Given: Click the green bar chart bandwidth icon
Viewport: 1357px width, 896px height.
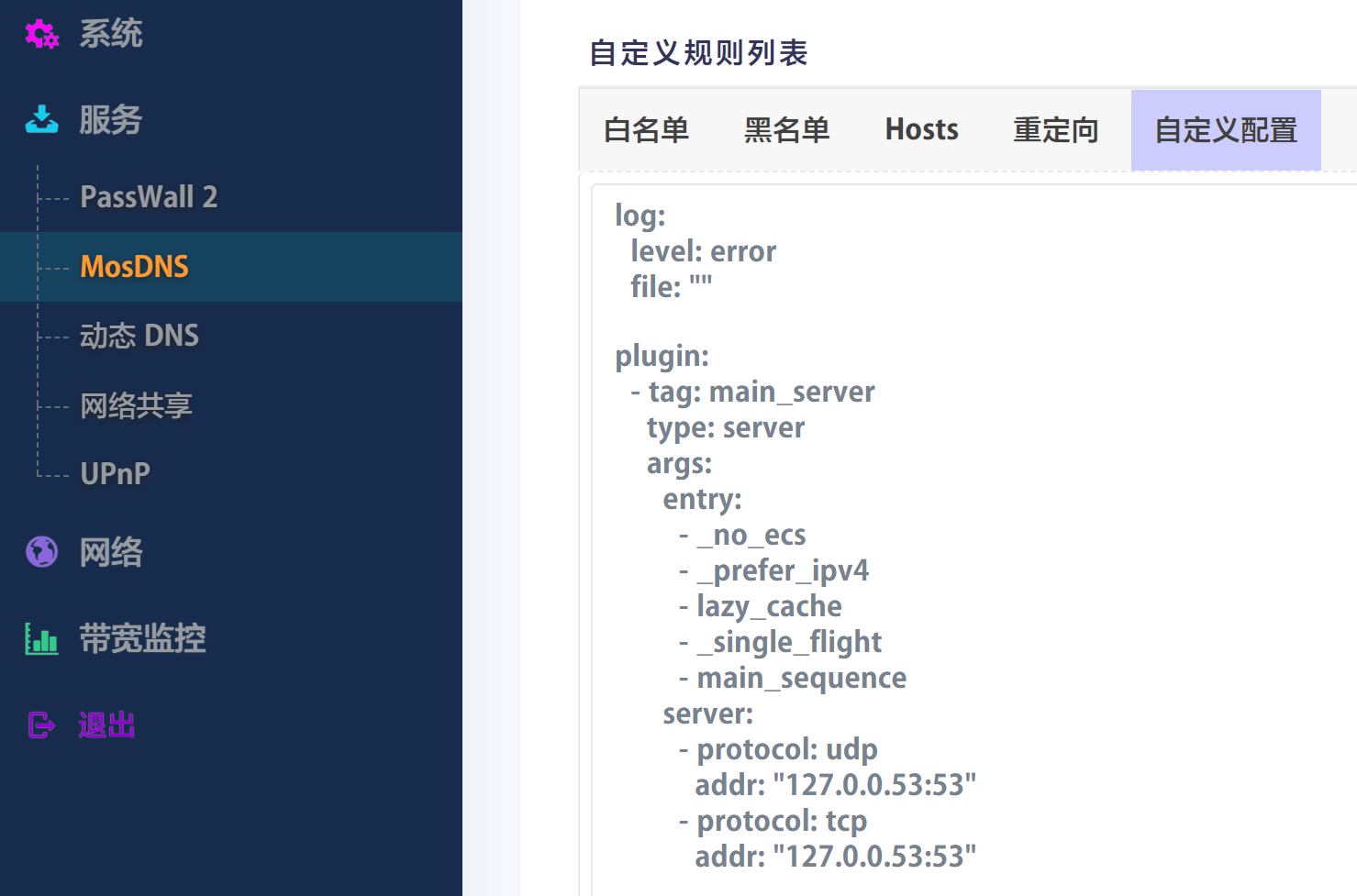Looking at the screenshot, I should pyautogui.click(x=42, y=638).
